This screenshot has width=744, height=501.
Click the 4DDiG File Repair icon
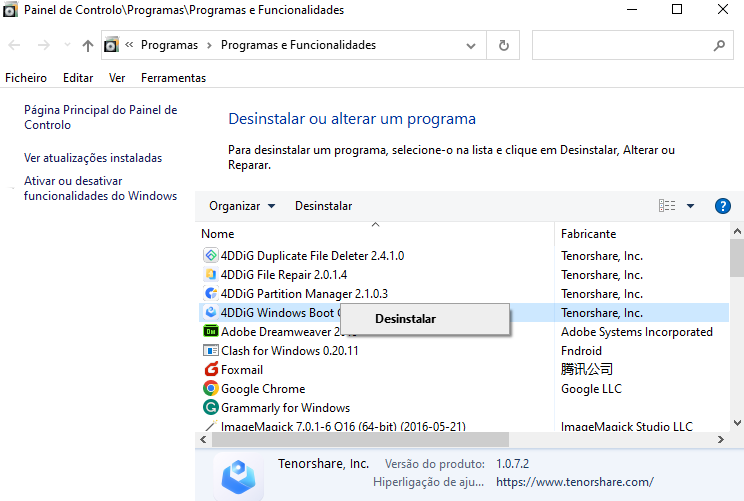click(211, 274)
